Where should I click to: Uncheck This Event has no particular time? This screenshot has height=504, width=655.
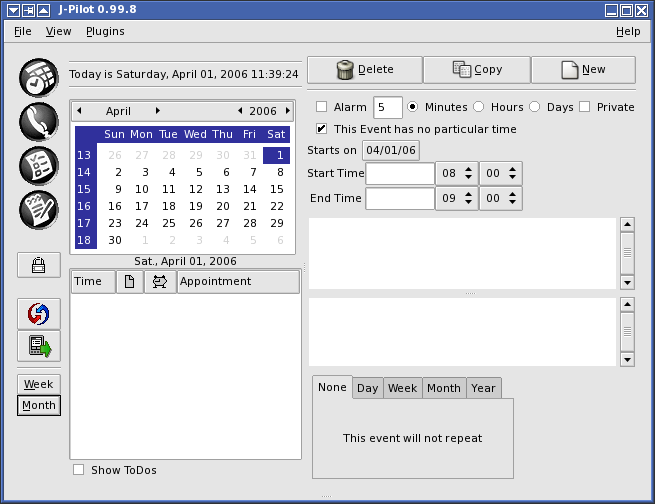[x=322, y=129]
